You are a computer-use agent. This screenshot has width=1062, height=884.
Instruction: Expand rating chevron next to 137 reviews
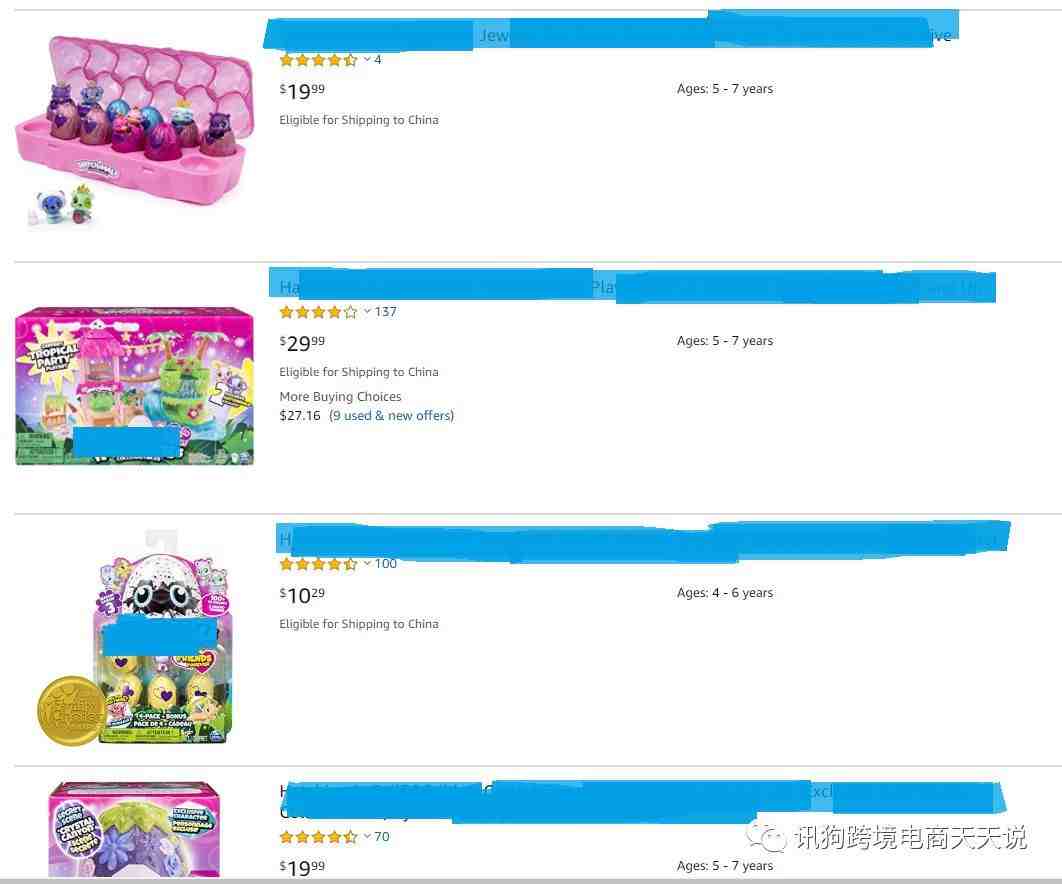367,312
